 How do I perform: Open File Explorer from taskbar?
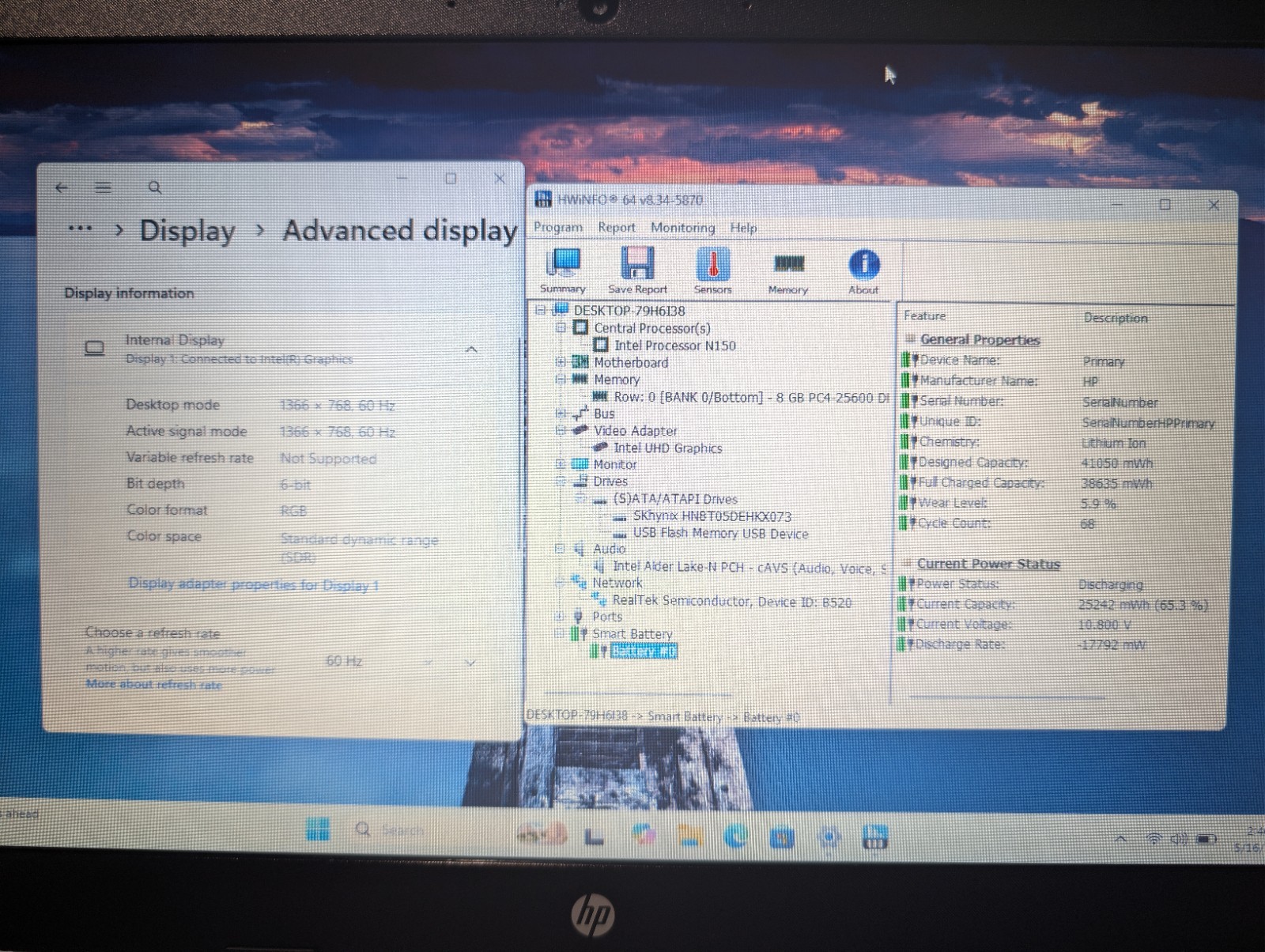[x=689, y=835]
